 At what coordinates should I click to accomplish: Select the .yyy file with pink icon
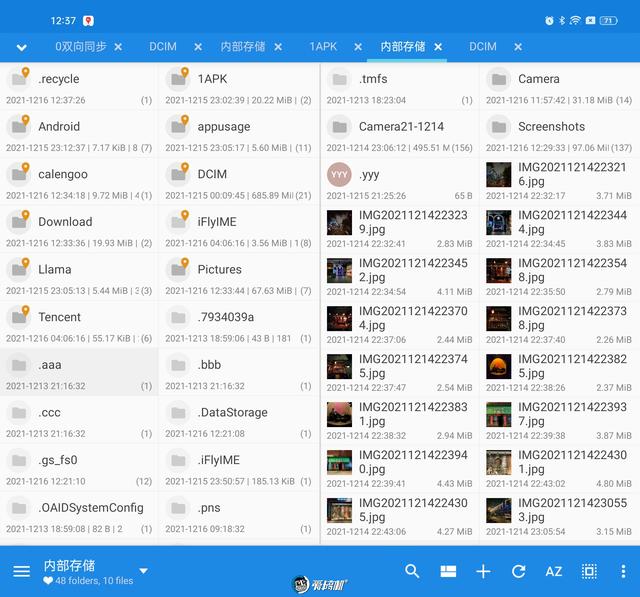[399, 182]
